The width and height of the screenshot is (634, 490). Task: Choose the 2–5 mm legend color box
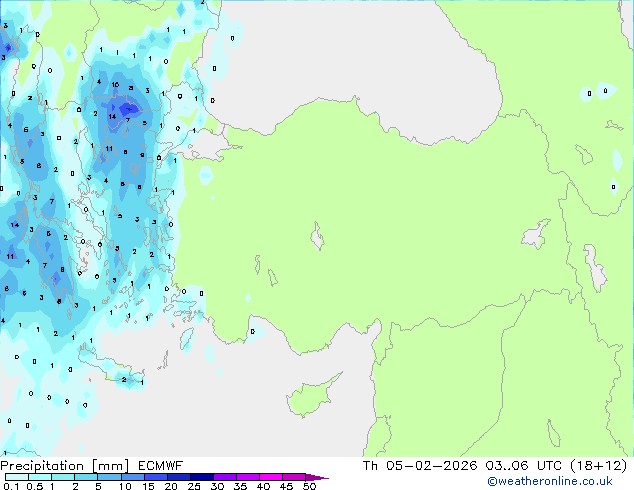86,477
